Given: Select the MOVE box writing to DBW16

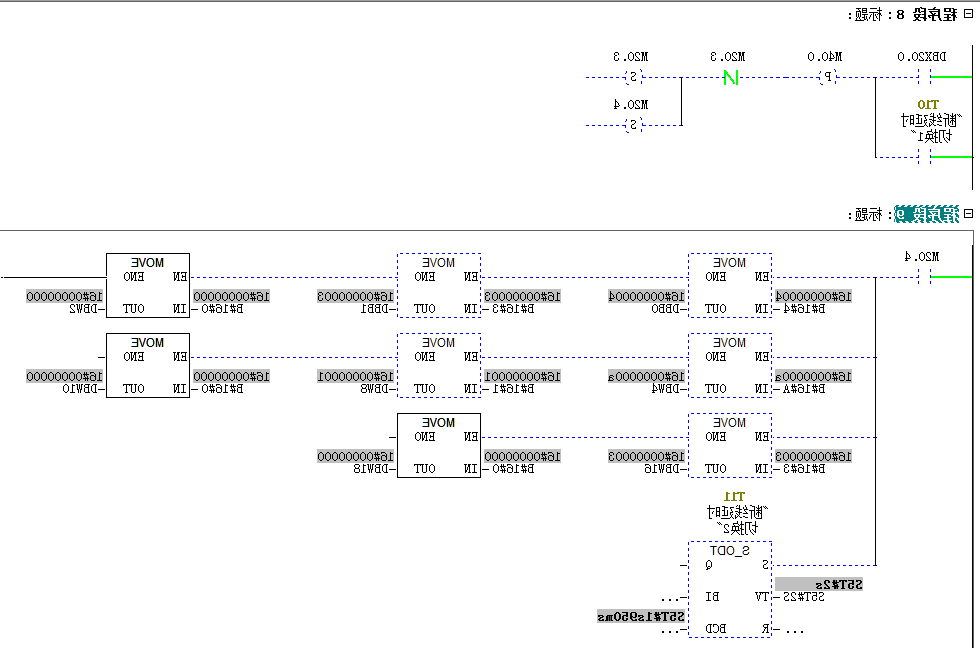Looking at the screenshot, I should pyautogui.click(x=730, y=446).
